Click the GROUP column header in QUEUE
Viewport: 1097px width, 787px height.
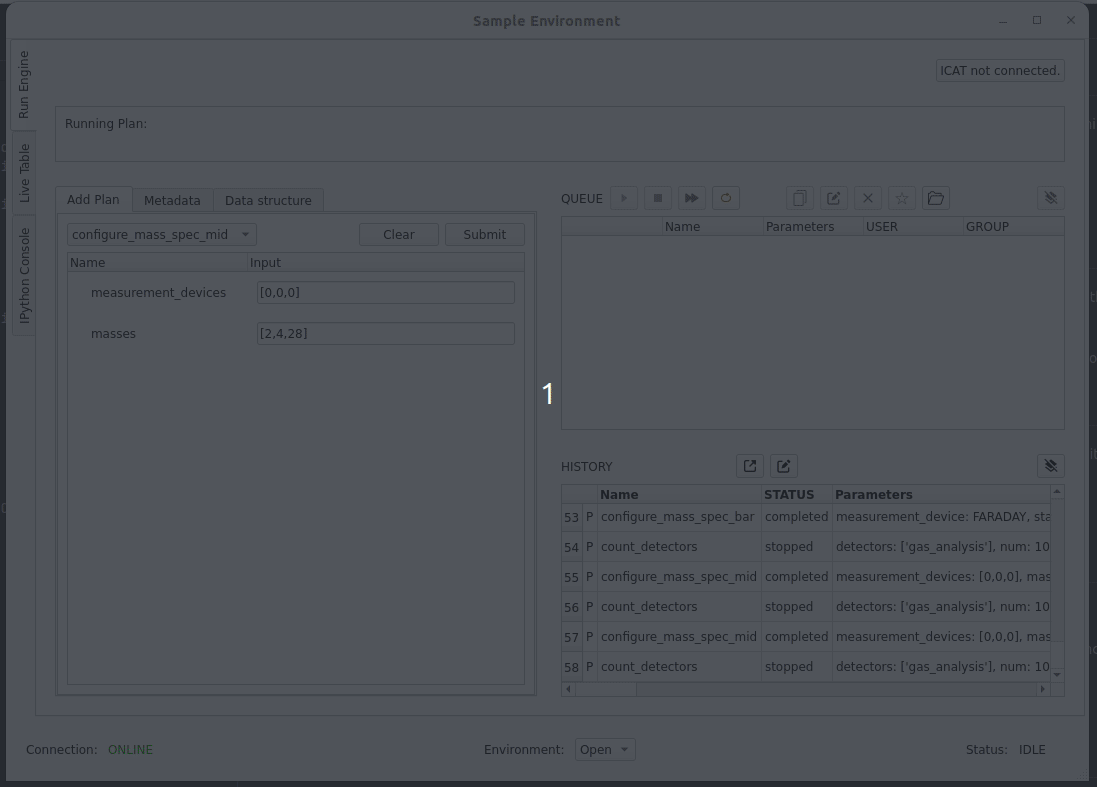(x=1014, y=227)
